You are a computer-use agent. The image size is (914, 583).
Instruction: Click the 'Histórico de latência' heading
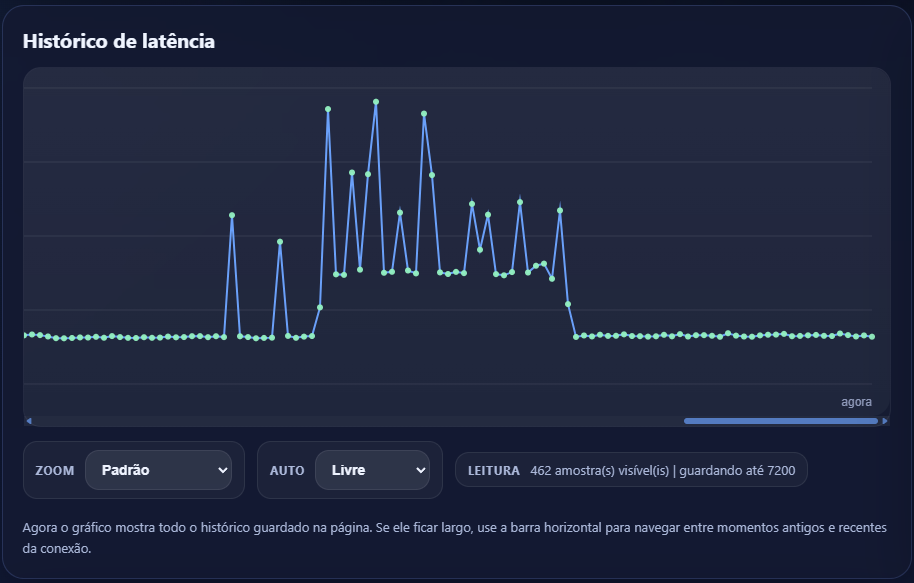119,41
